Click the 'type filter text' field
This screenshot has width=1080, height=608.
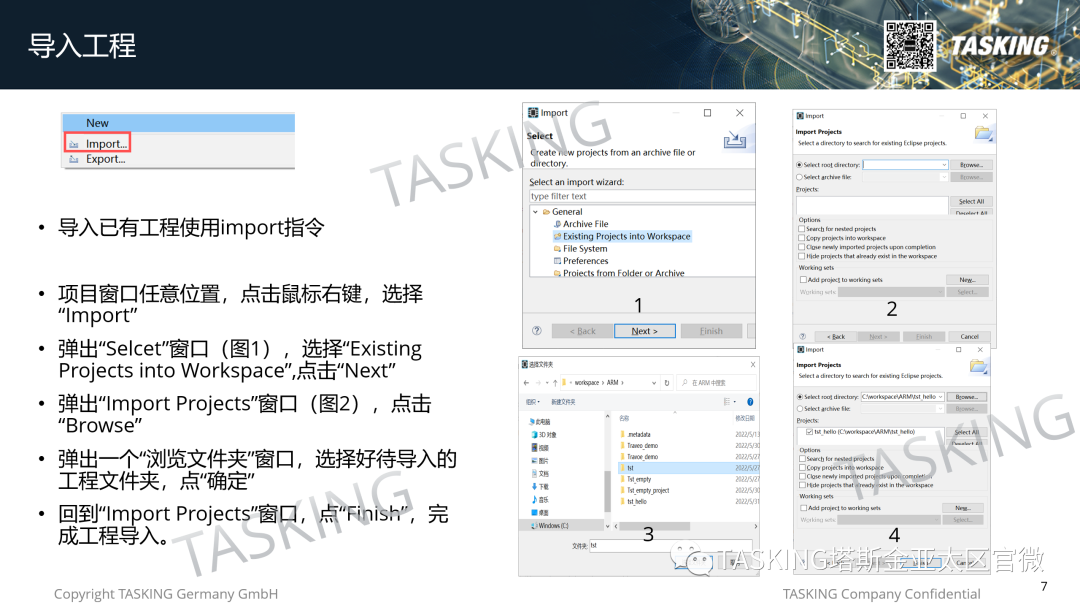tap(642, 196)
